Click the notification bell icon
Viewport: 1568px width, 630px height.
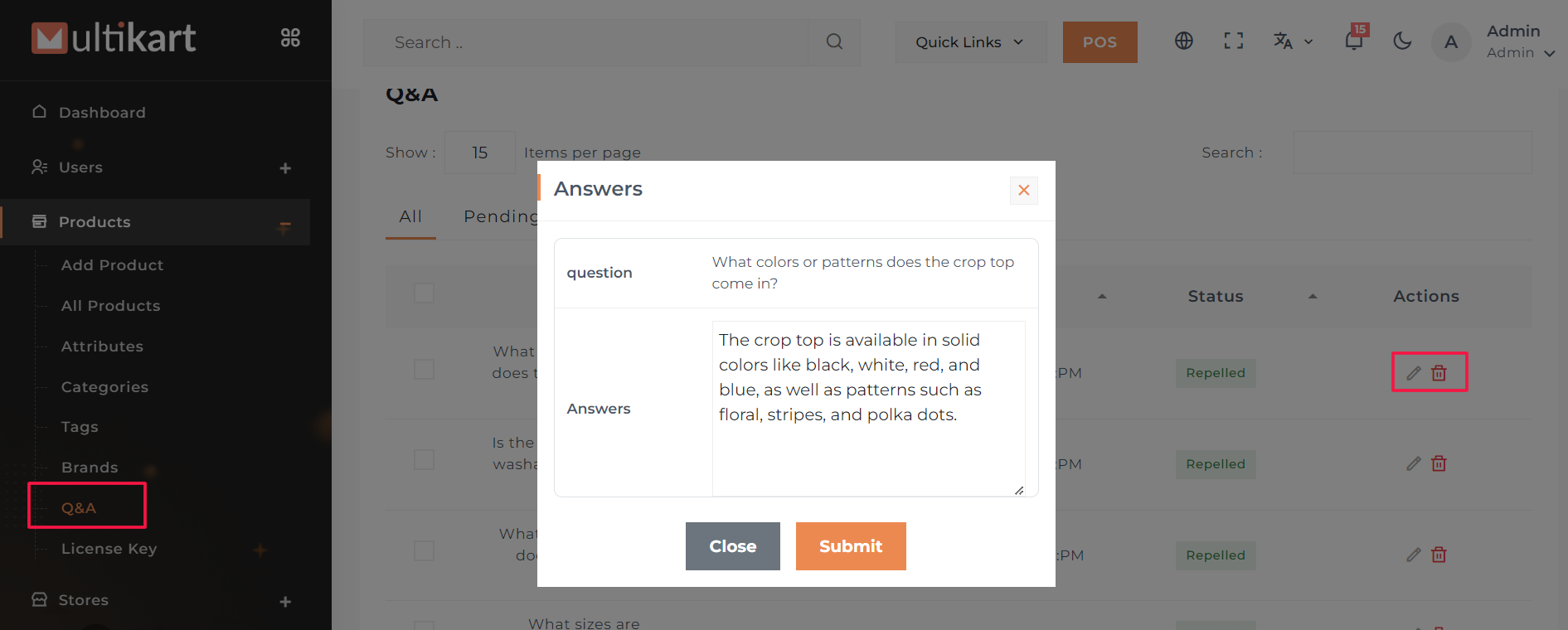[x=1353, y=41]
